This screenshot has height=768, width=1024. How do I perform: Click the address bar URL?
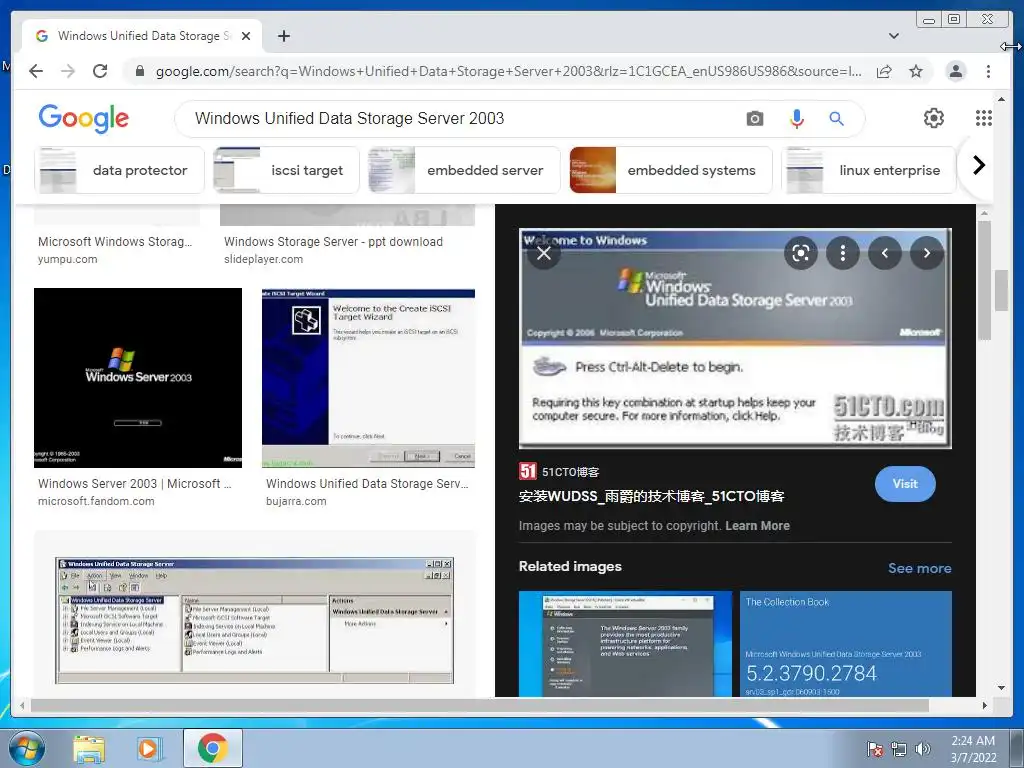point(507,71)
